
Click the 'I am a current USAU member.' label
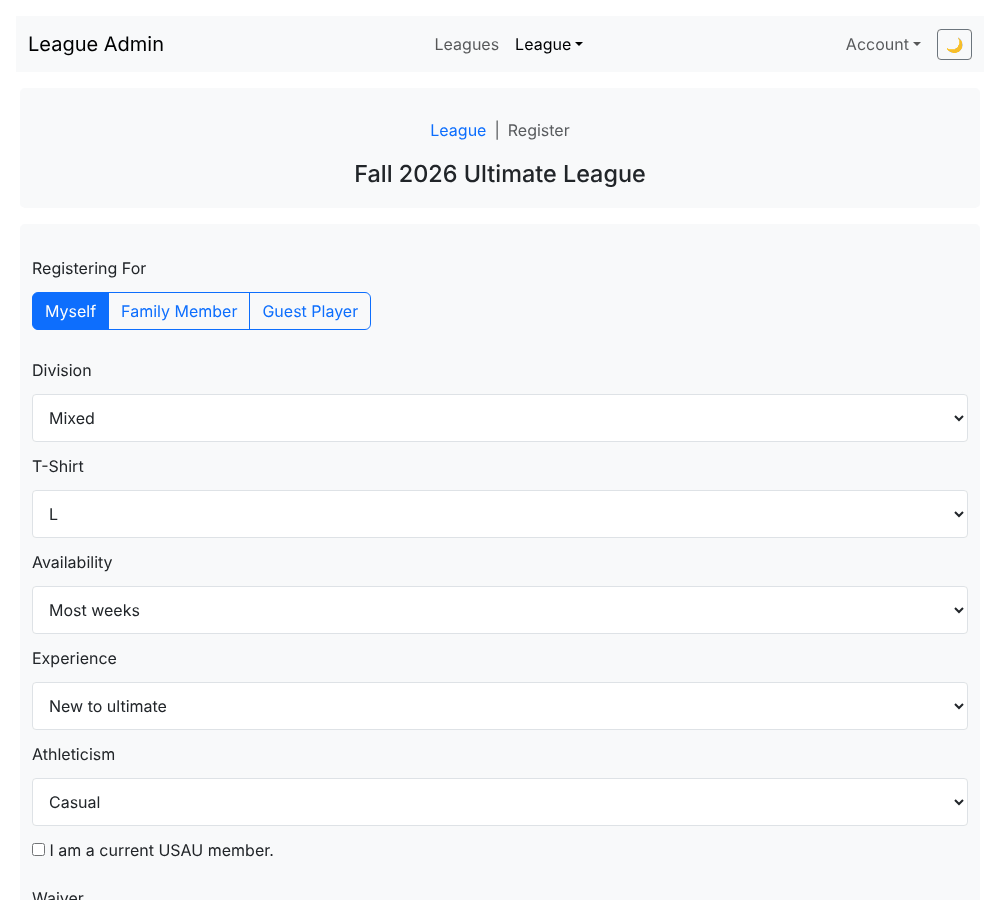(161, 850)
